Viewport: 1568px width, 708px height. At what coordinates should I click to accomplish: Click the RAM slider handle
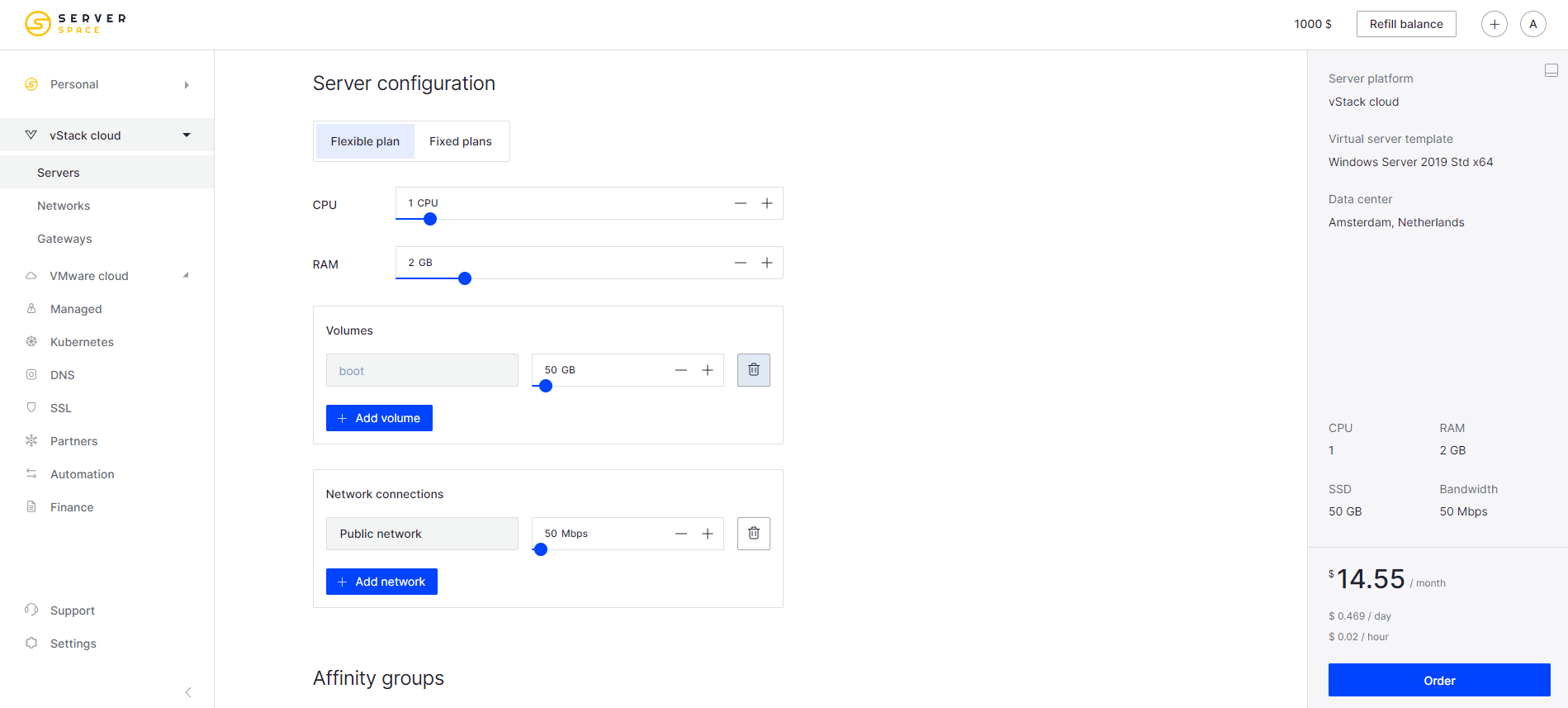(x=465, y=278)
